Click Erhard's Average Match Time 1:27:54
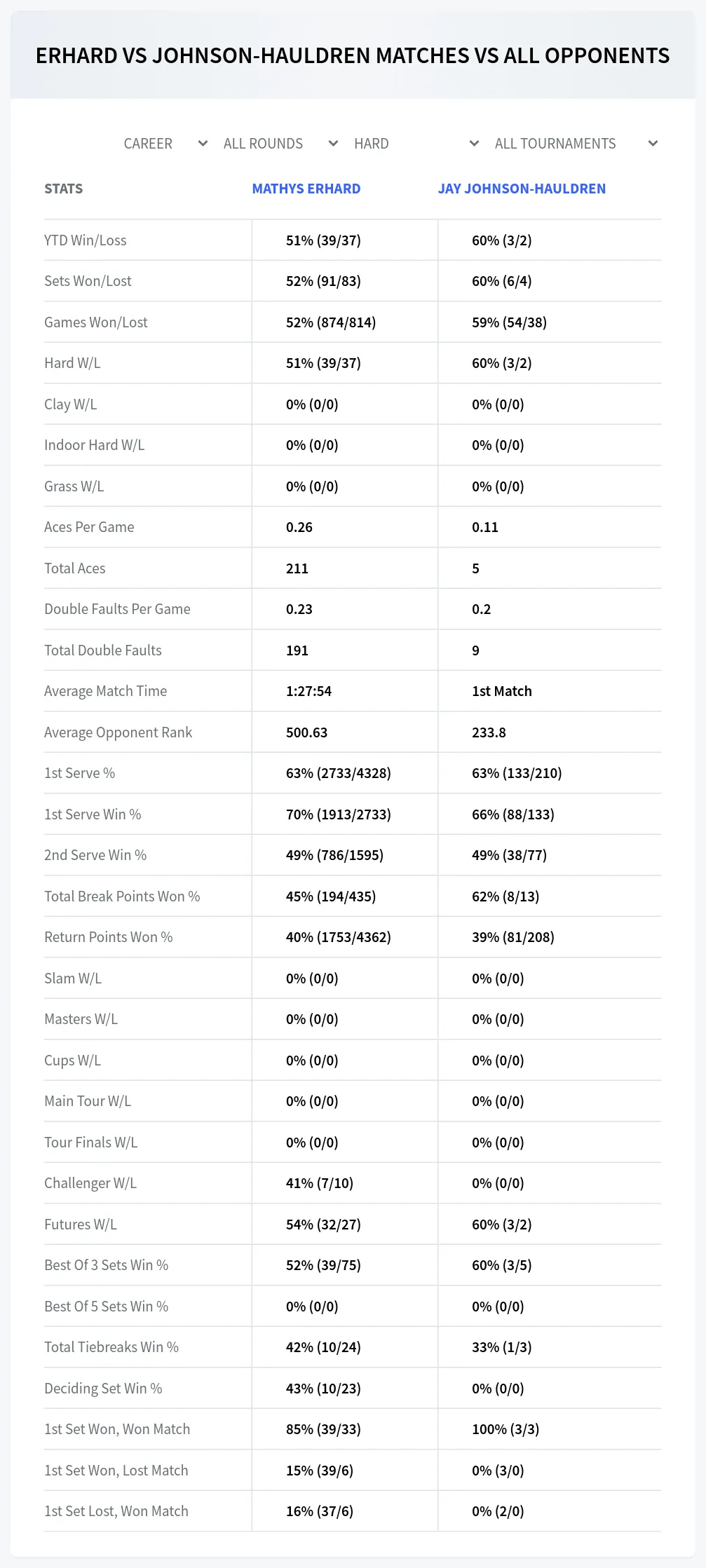 point(308,691)
